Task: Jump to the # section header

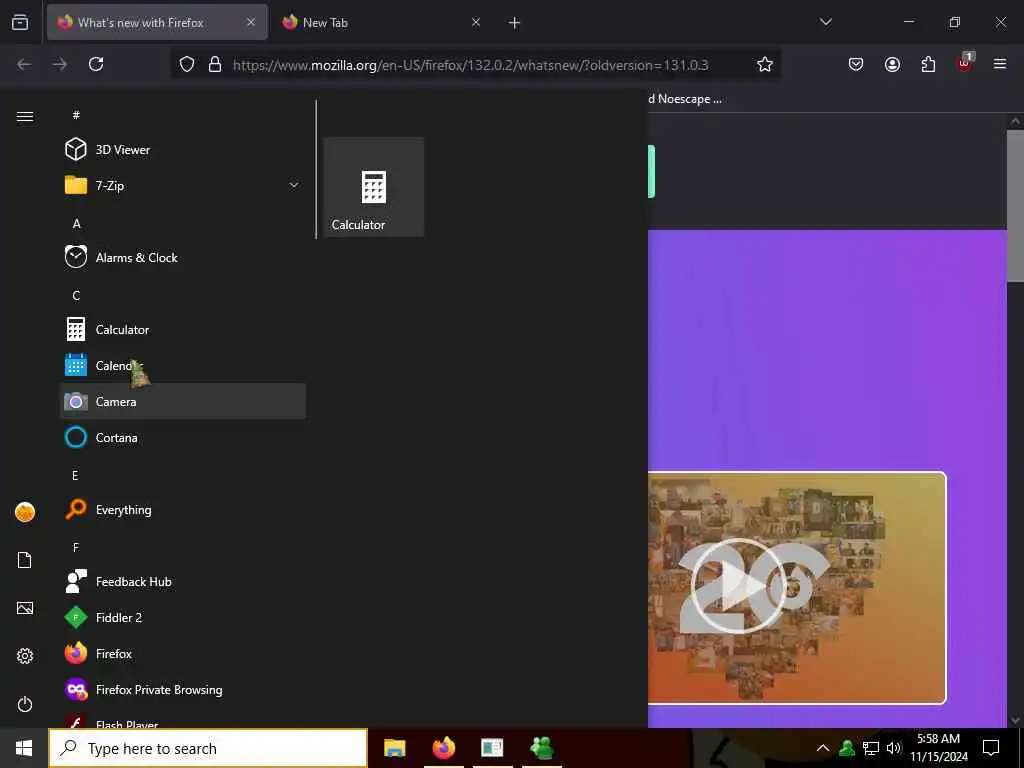Action: pyautogui.click(x=76, y=115)
